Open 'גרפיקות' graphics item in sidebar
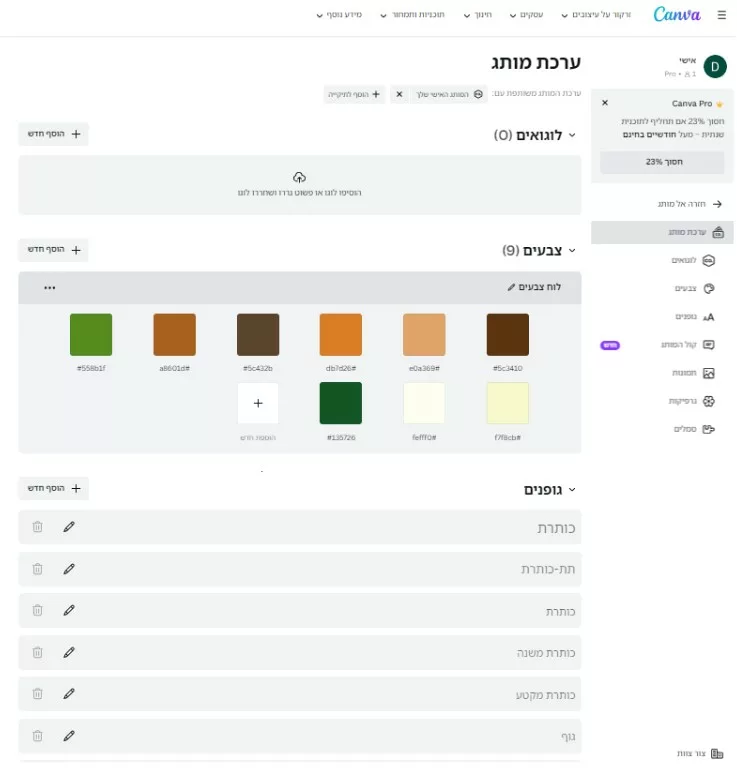Screen dimensions: 737x771 click(691, 401)
